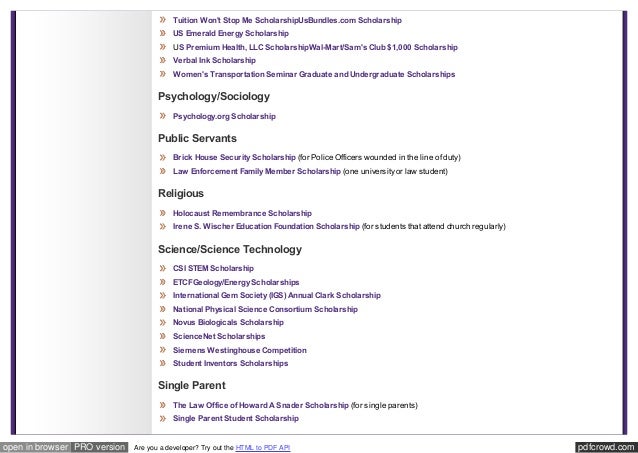Open Women's Transportation Seminar Scholarships link

click(314, 74)
